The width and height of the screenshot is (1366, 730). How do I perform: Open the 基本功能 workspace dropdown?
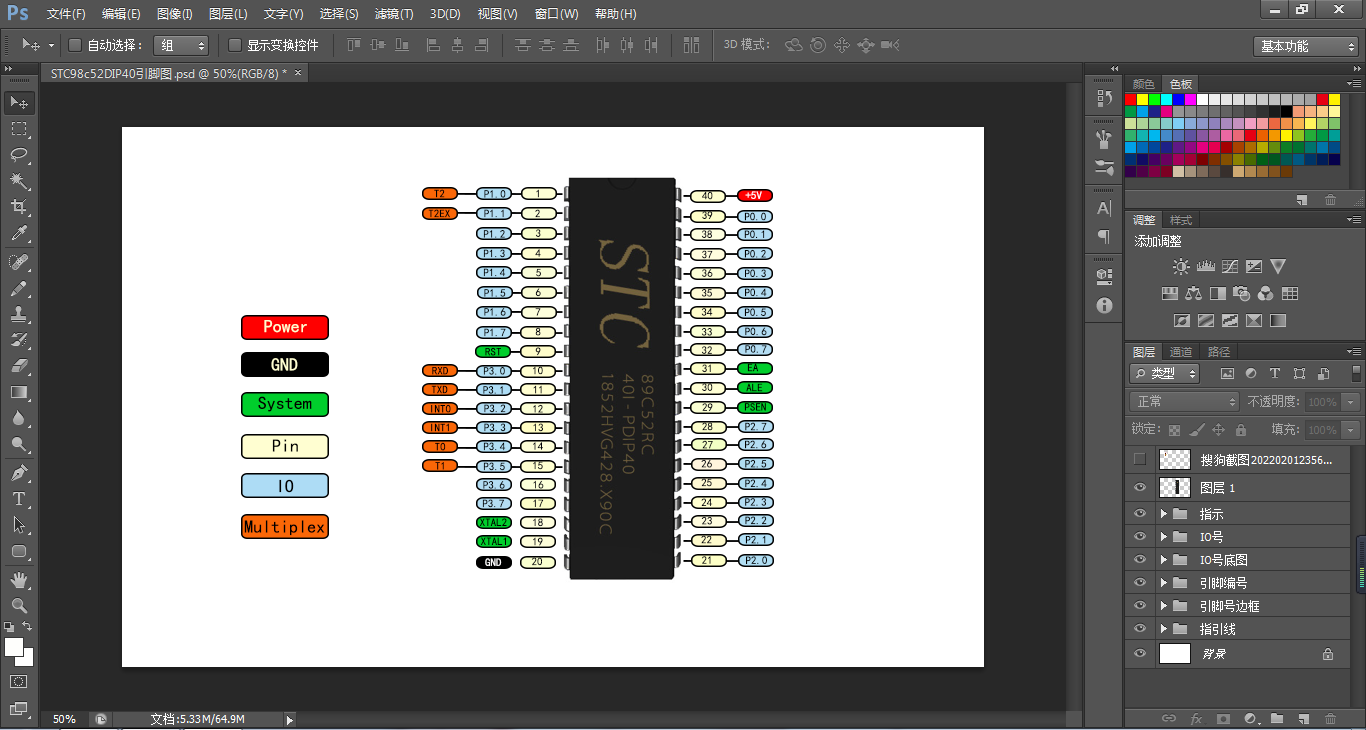[1306, 46]
